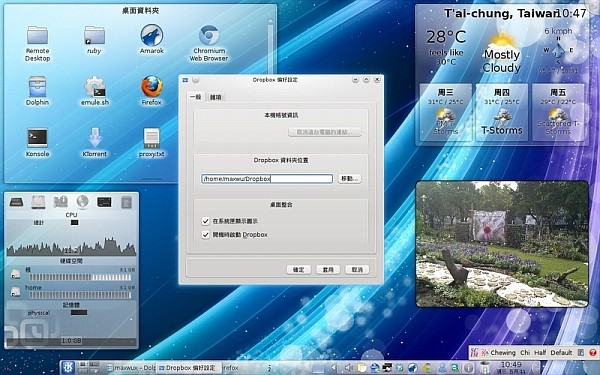Toggle the show system tray icon checkbox

(x=205, y=221)
